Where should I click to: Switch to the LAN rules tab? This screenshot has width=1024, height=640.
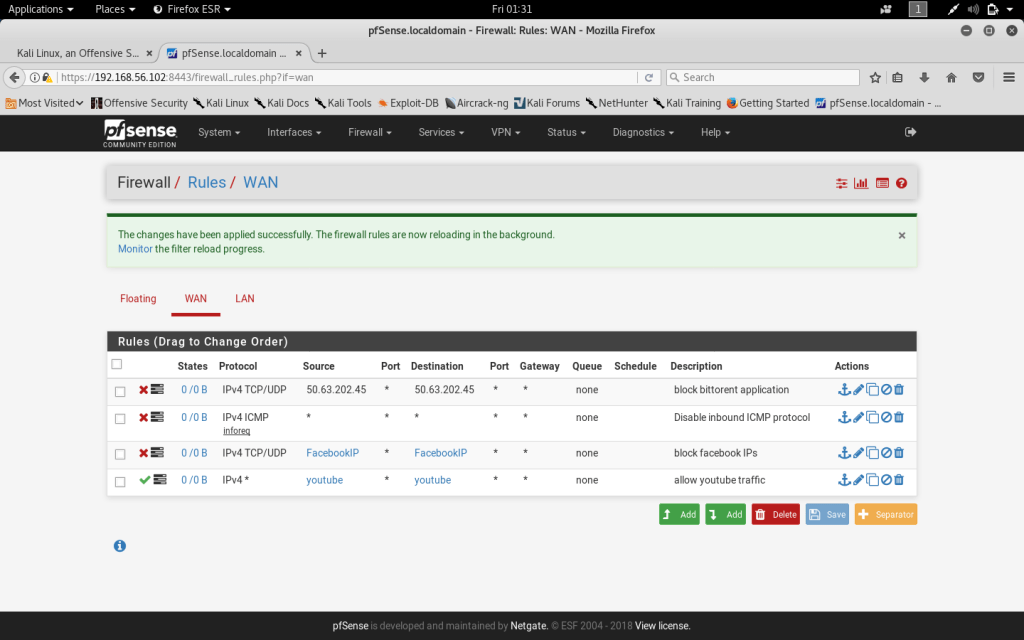click(245, 298)
